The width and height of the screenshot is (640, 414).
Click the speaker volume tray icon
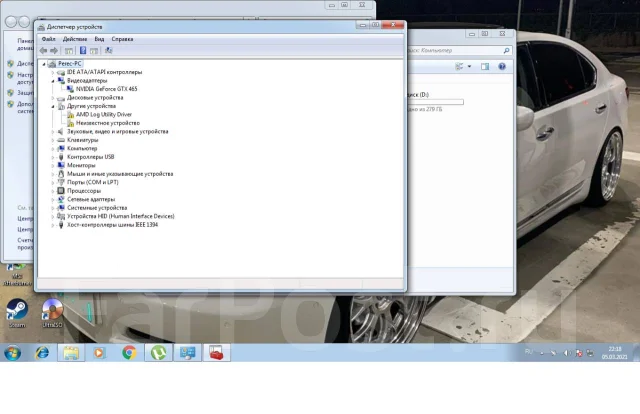(567, 353)
